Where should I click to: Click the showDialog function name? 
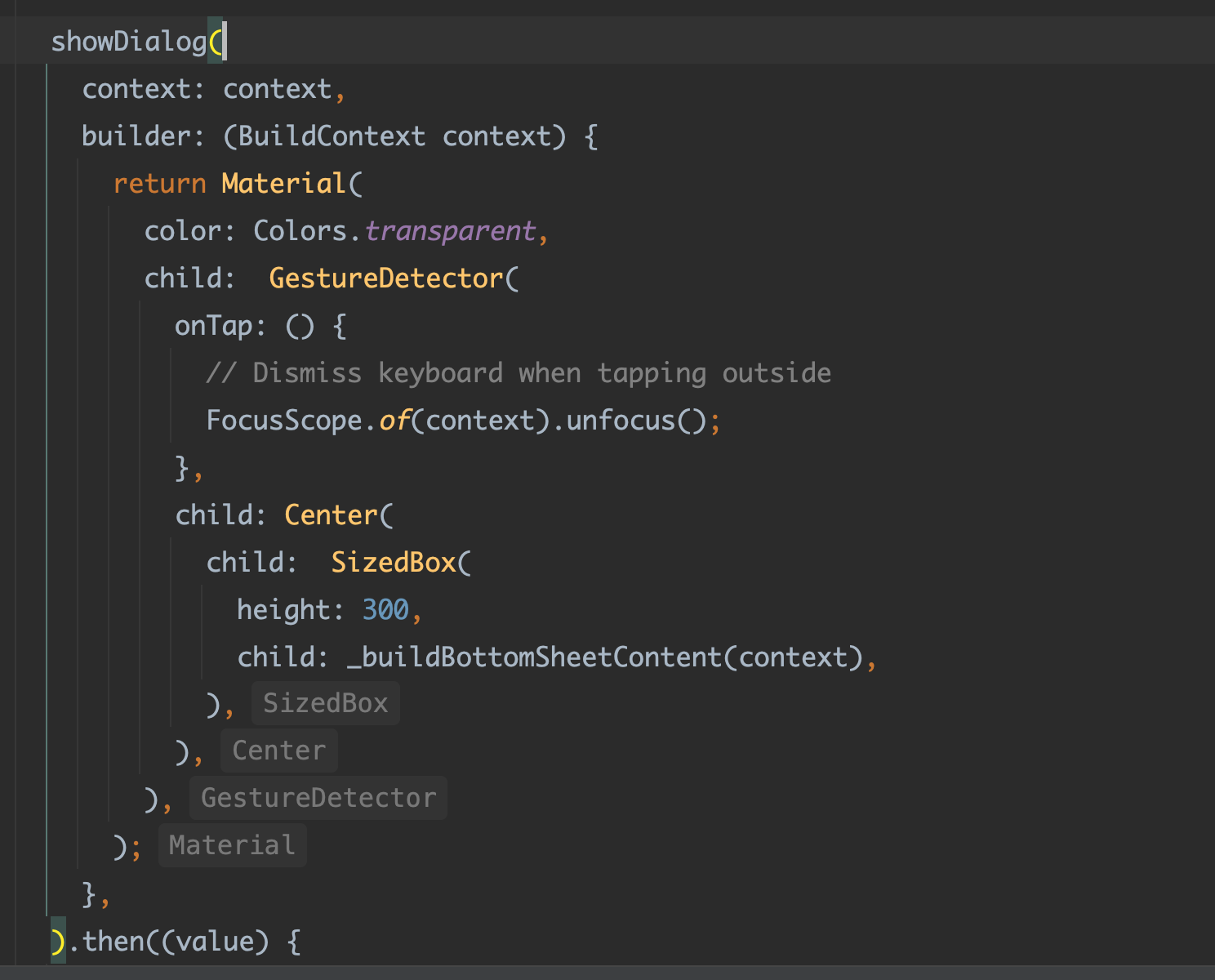click(128, 42)
